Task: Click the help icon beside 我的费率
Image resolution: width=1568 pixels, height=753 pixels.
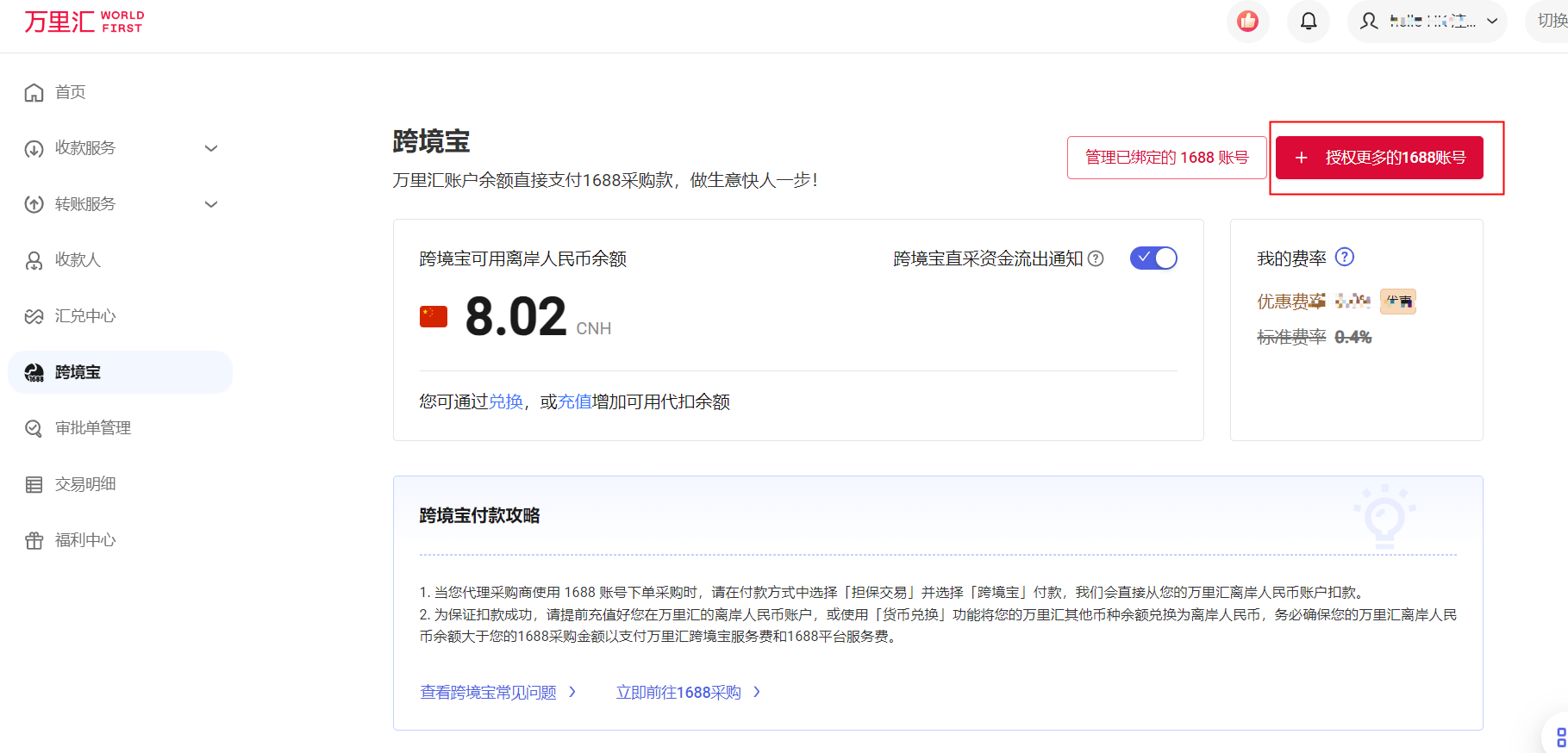Action: (x=1344, y=257)
